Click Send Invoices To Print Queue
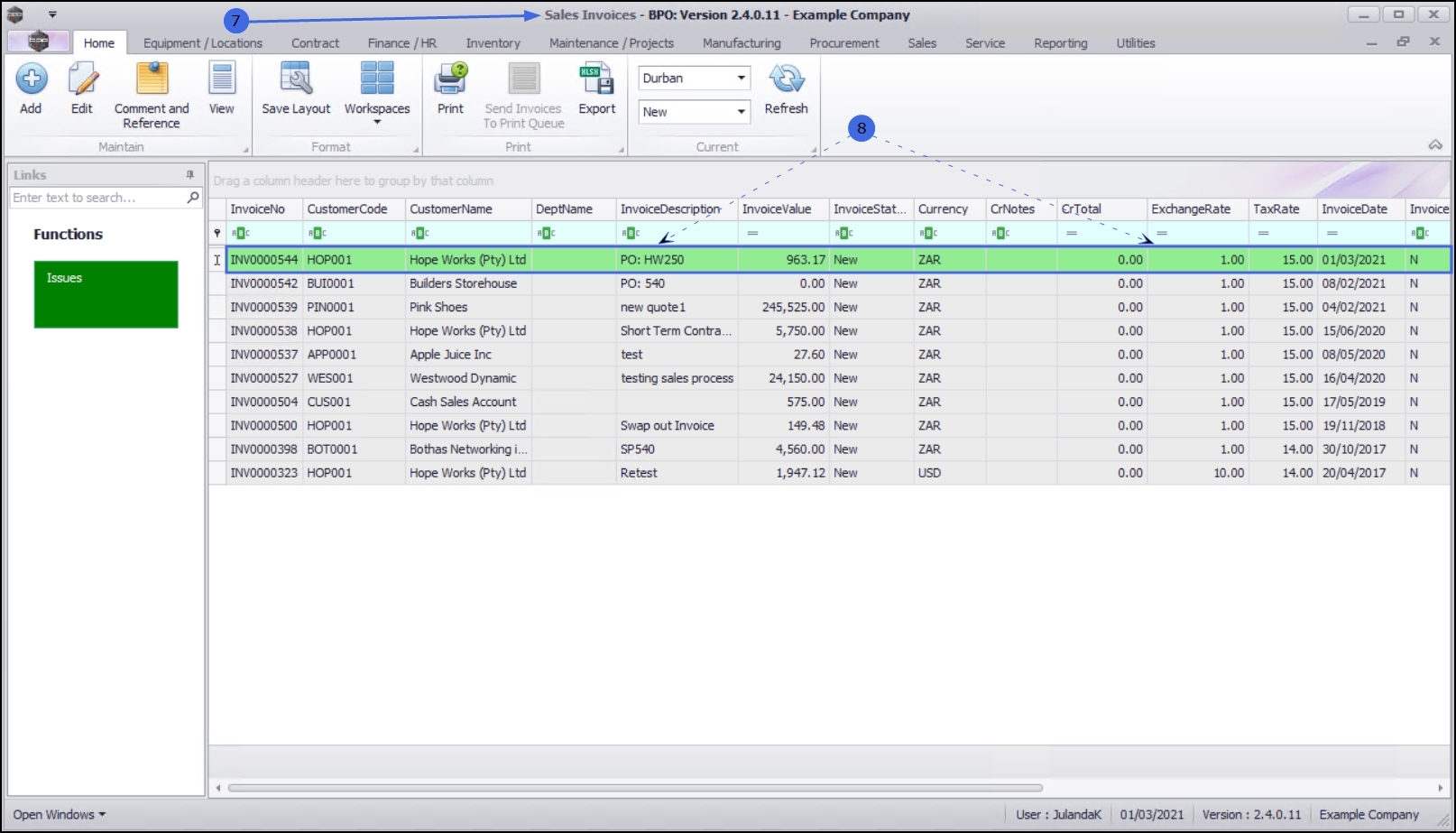Image resolution: width=1456 pixels, height=833 pixels. (x=523, y=96)
